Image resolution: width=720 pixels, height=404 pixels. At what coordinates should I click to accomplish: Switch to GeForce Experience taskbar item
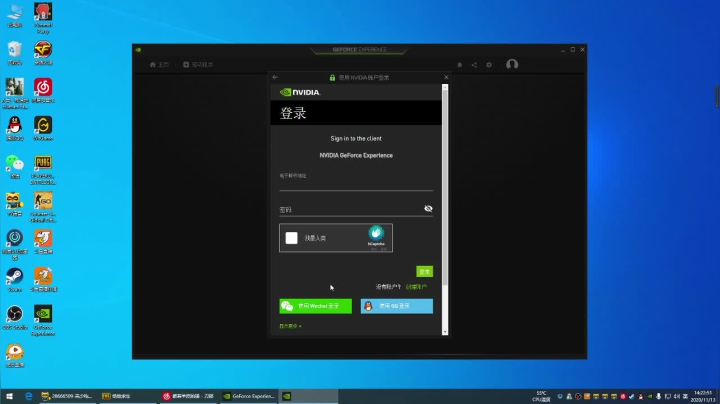[x=248, y=396]
